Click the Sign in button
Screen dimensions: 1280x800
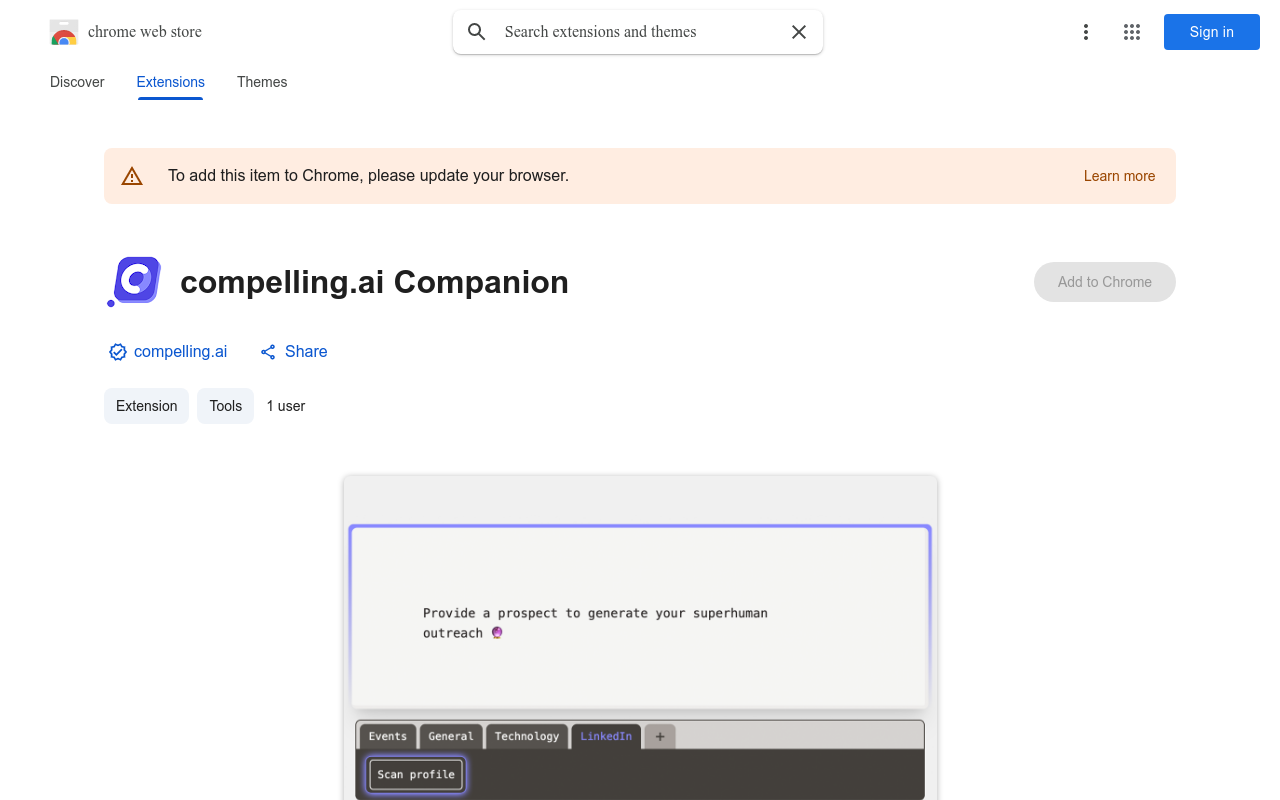[1212, 32]
